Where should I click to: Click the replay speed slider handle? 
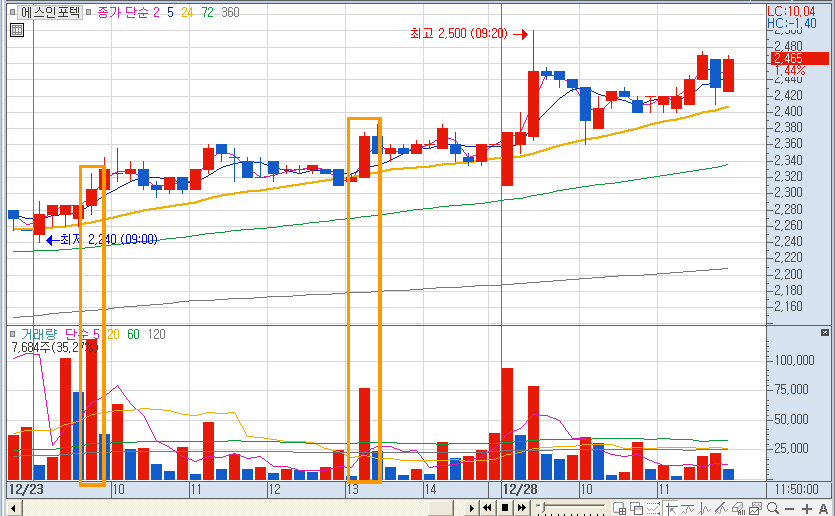coord(540,508)
